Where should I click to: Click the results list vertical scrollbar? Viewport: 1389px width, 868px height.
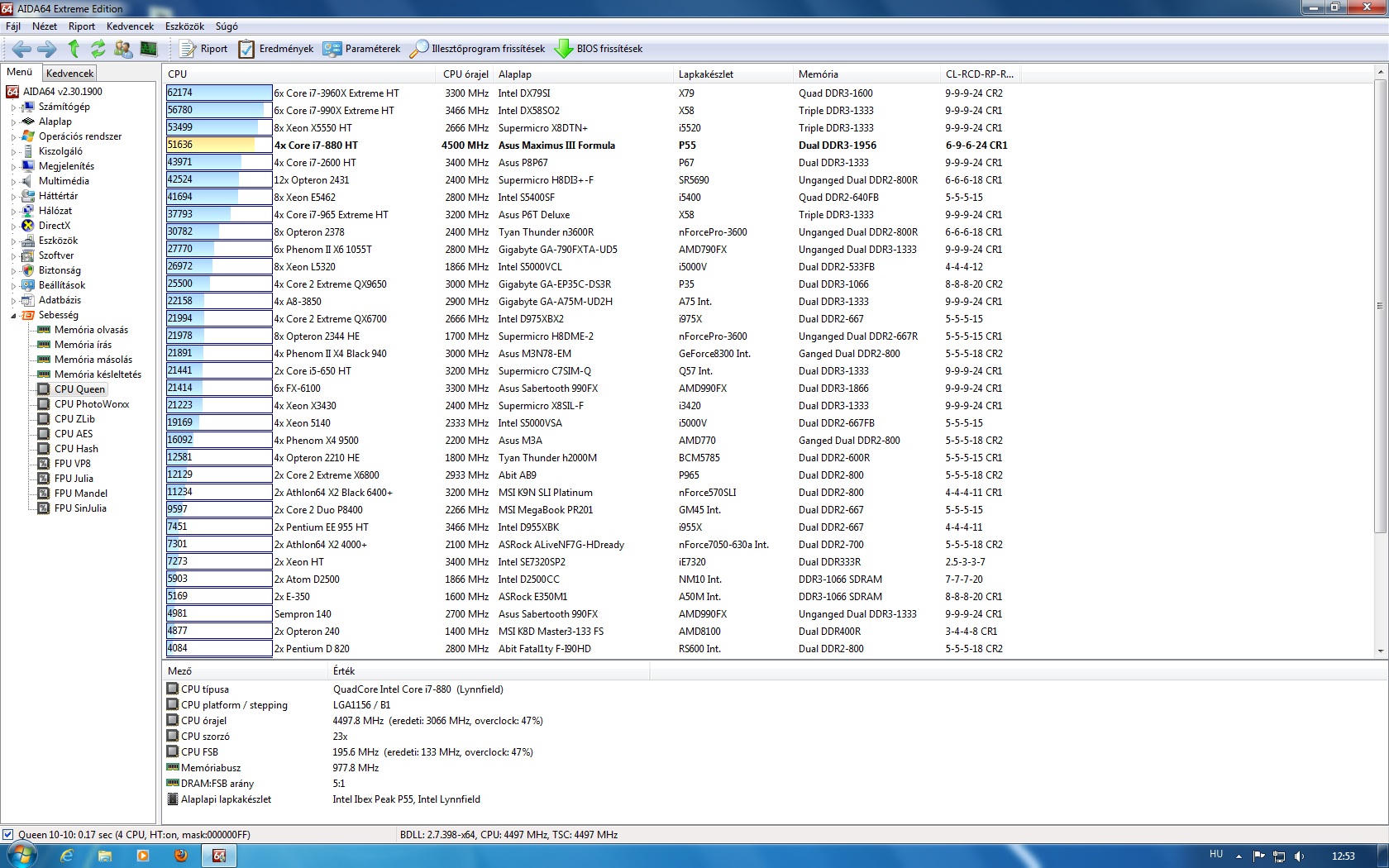(x=1380, y=306)
